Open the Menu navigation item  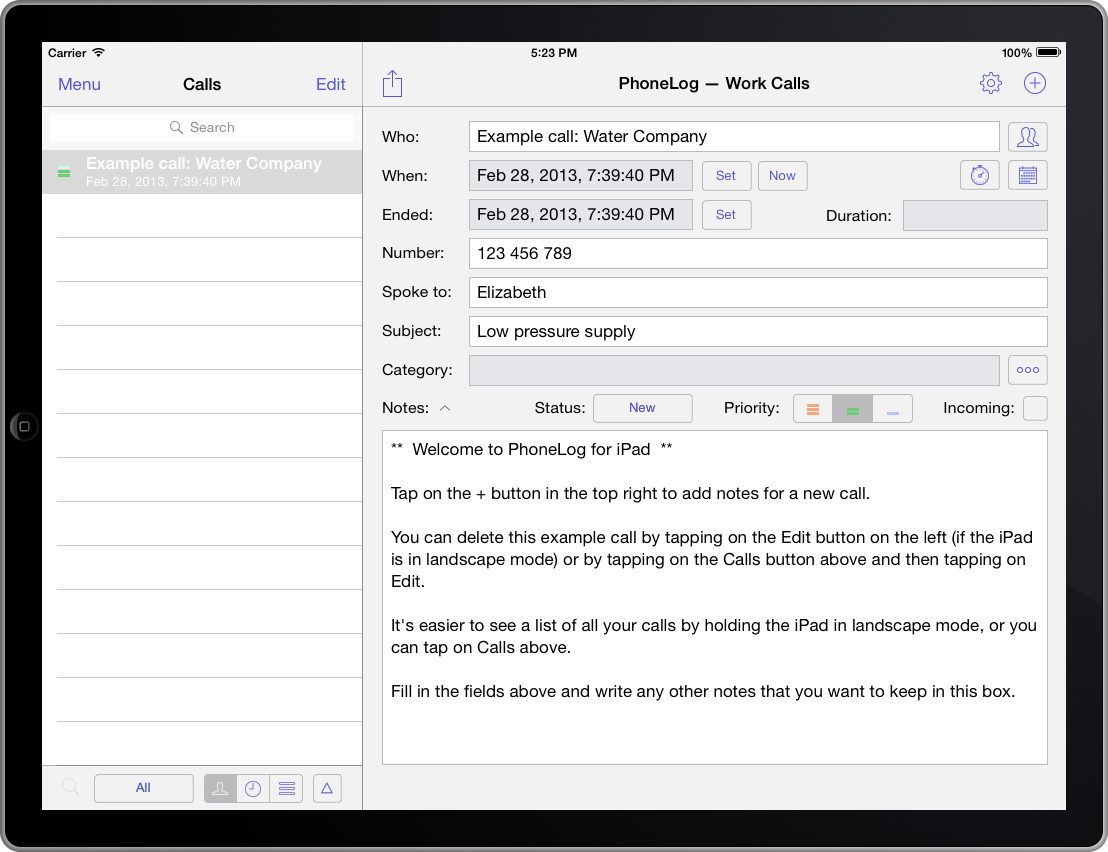point(79,85)
